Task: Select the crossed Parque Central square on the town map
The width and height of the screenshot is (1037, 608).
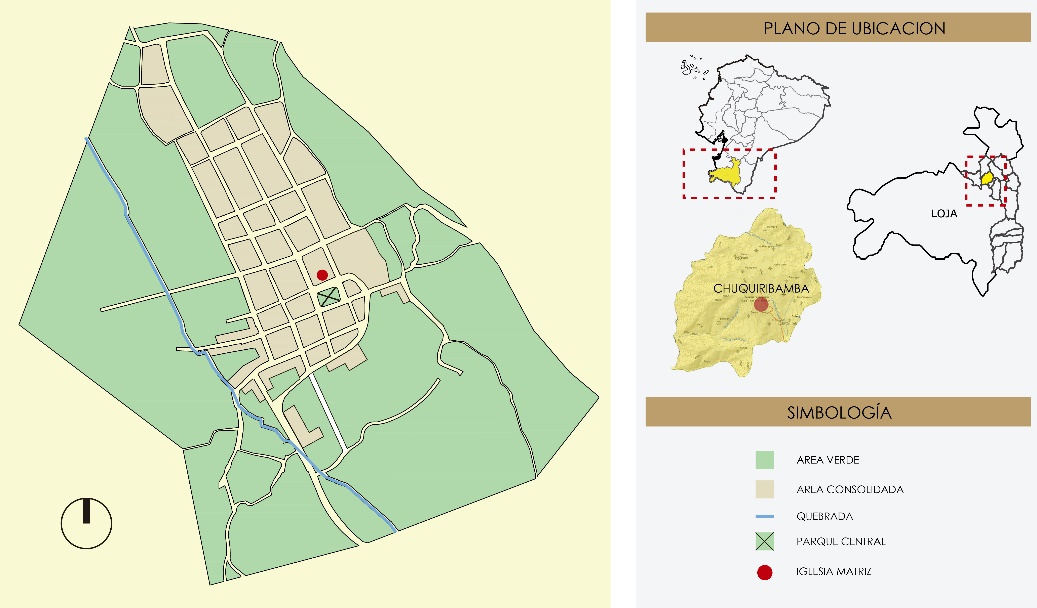Action: [x=329, y=296]
